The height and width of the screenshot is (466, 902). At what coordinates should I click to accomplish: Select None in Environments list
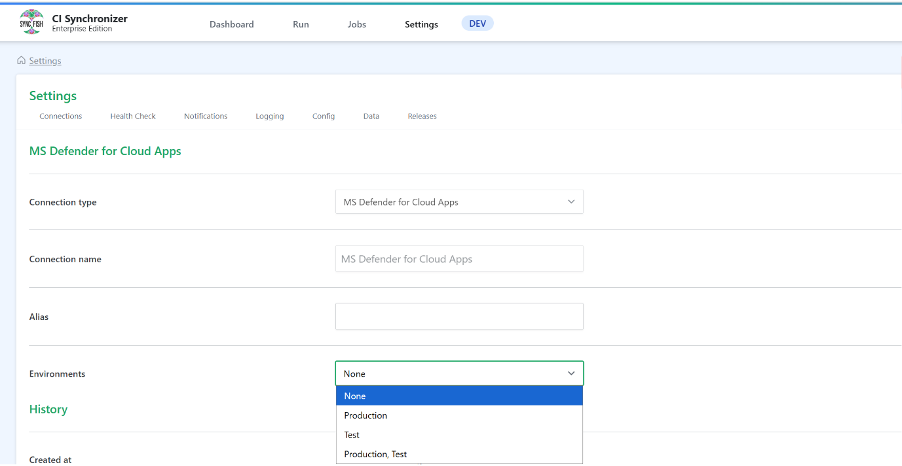(x=459, y=396)
